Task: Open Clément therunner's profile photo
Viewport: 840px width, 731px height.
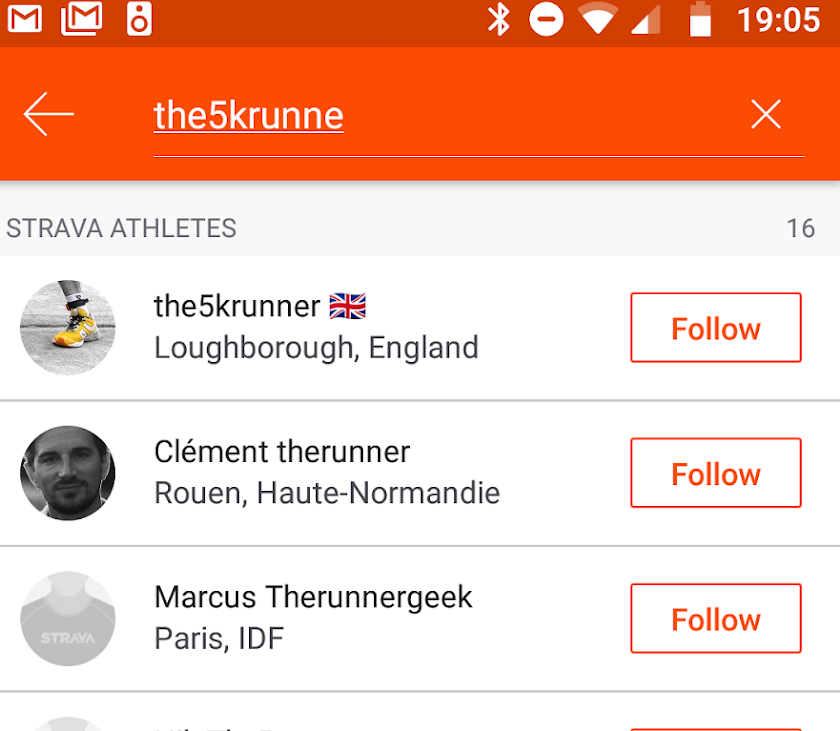Action: (68, 473)
